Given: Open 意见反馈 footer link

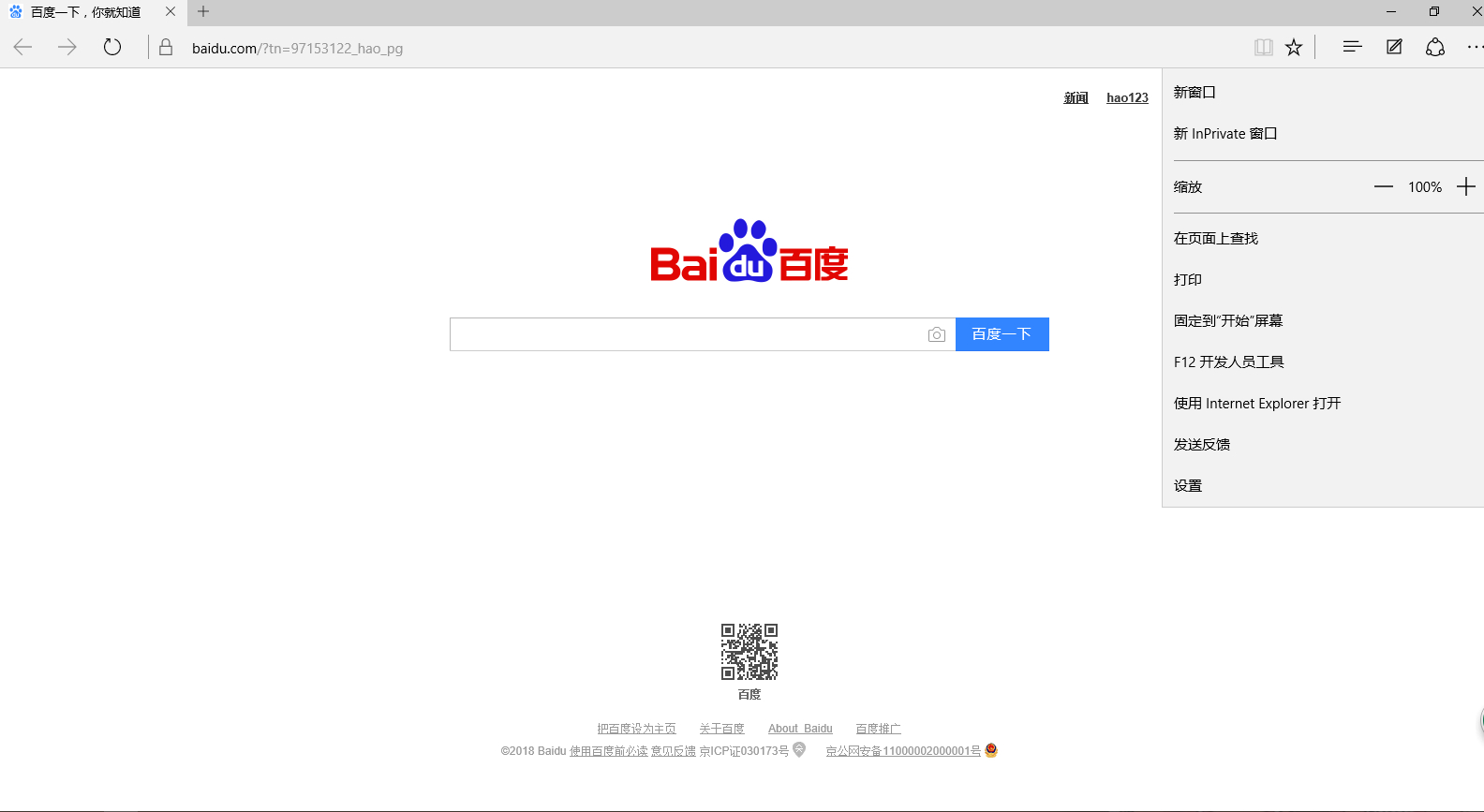Looking at the screenshot, I should (674, 751).
